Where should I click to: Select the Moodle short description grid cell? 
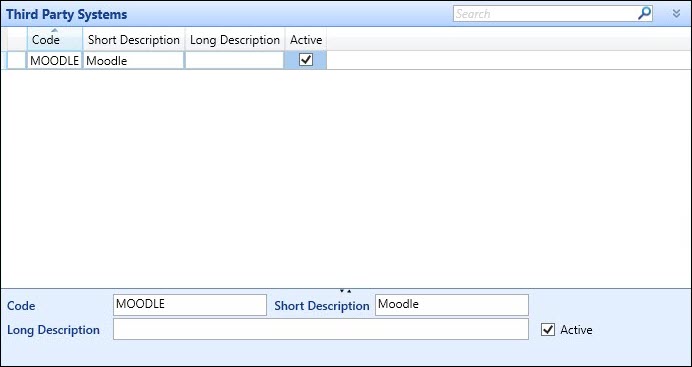point(134,60)
